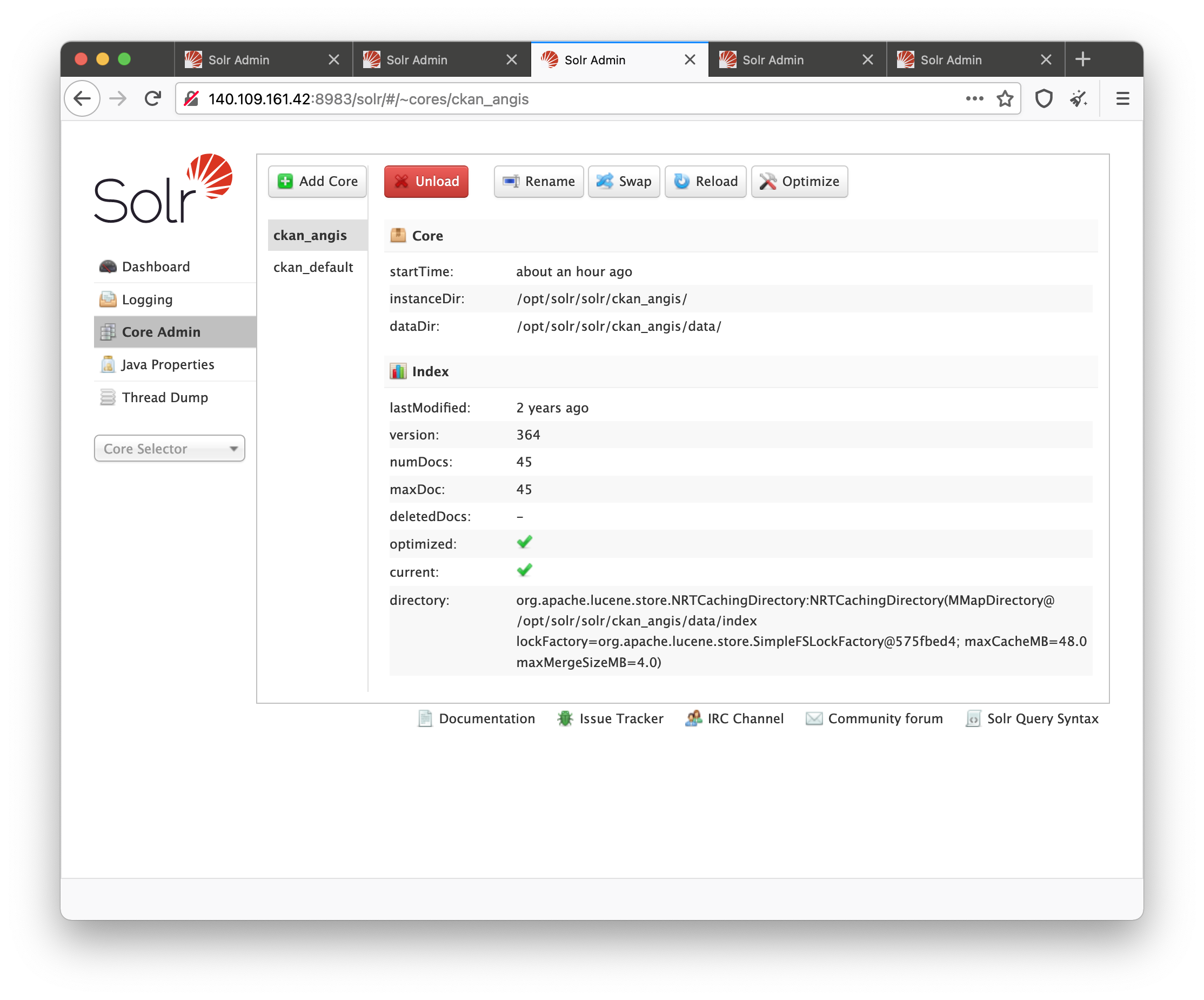Switch to second Solr Admin tab
The width and height of the screenshot is (1204, 1000).
point(442,59)
